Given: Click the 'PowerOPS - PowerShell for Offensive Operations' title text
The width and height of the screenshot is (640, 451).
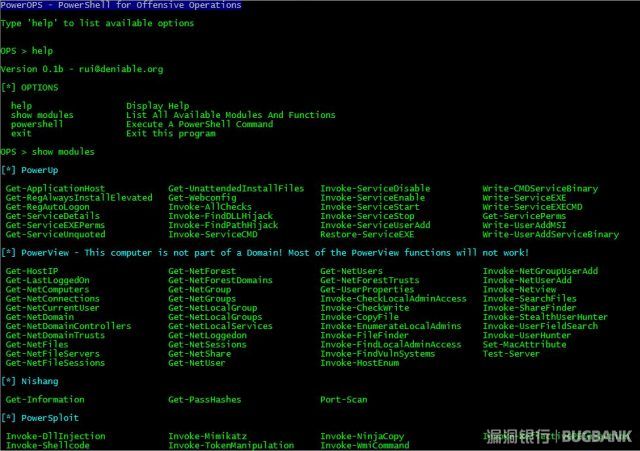Looking at the screenshot, I should (121, 5).
